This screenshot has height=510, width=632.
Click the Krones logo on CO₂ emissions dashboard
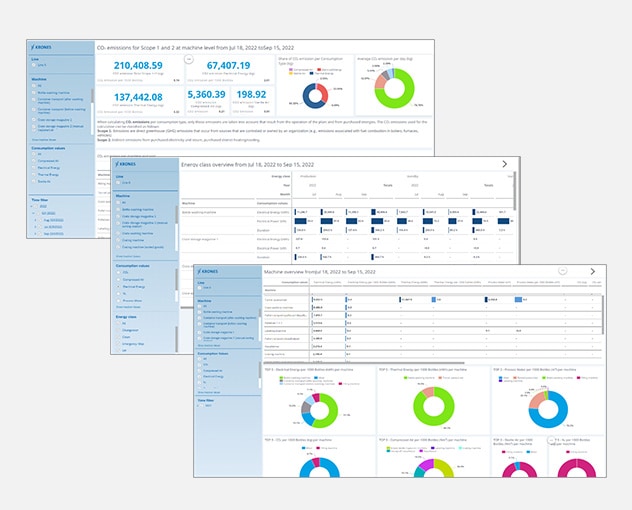[45, 47]
